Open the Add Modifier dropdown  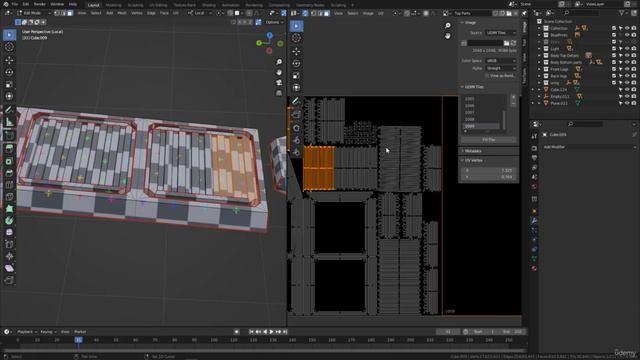pos(589,147)
